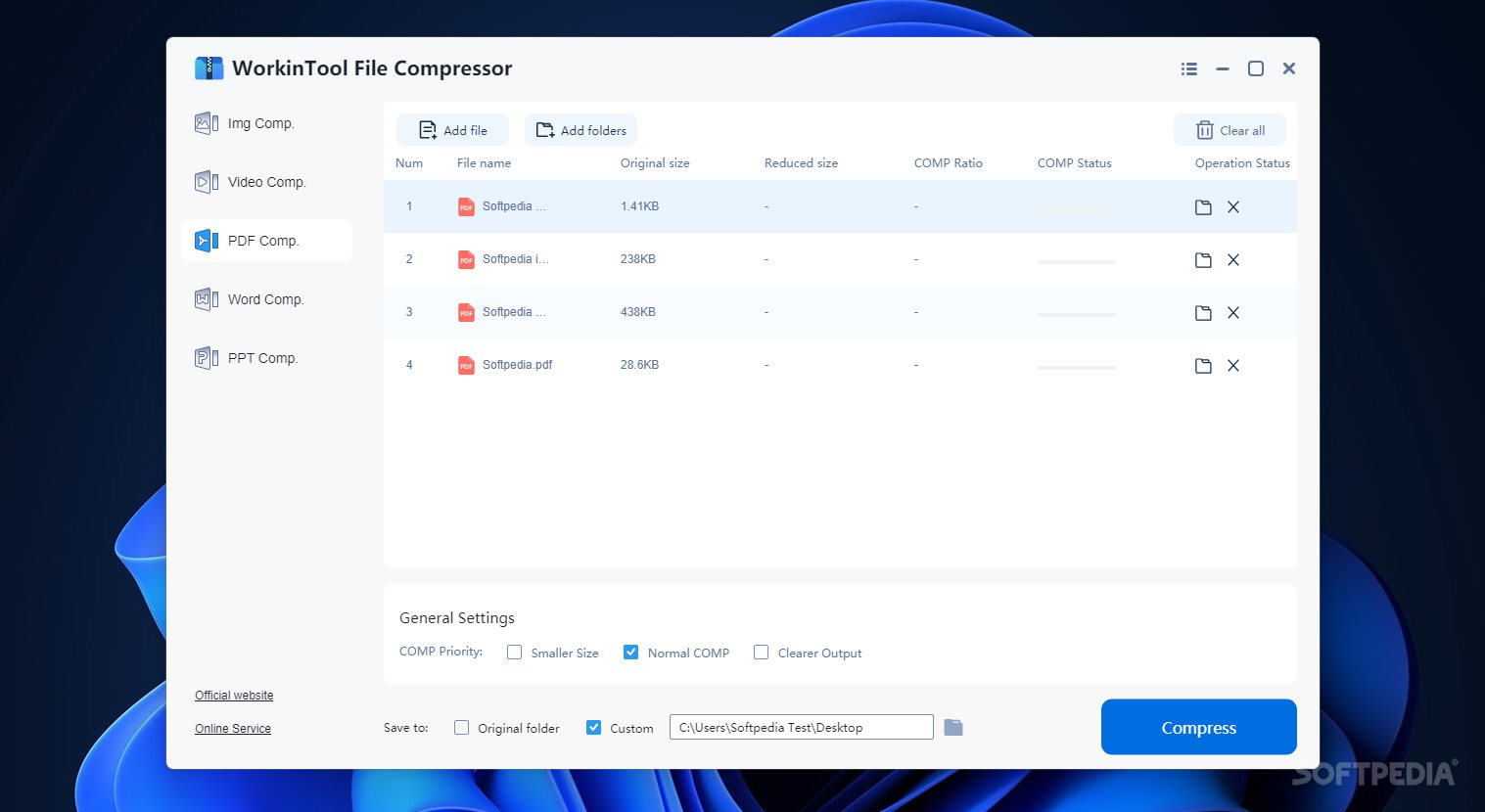Open folder for Softpedia.pdf

click(1203, 366)
